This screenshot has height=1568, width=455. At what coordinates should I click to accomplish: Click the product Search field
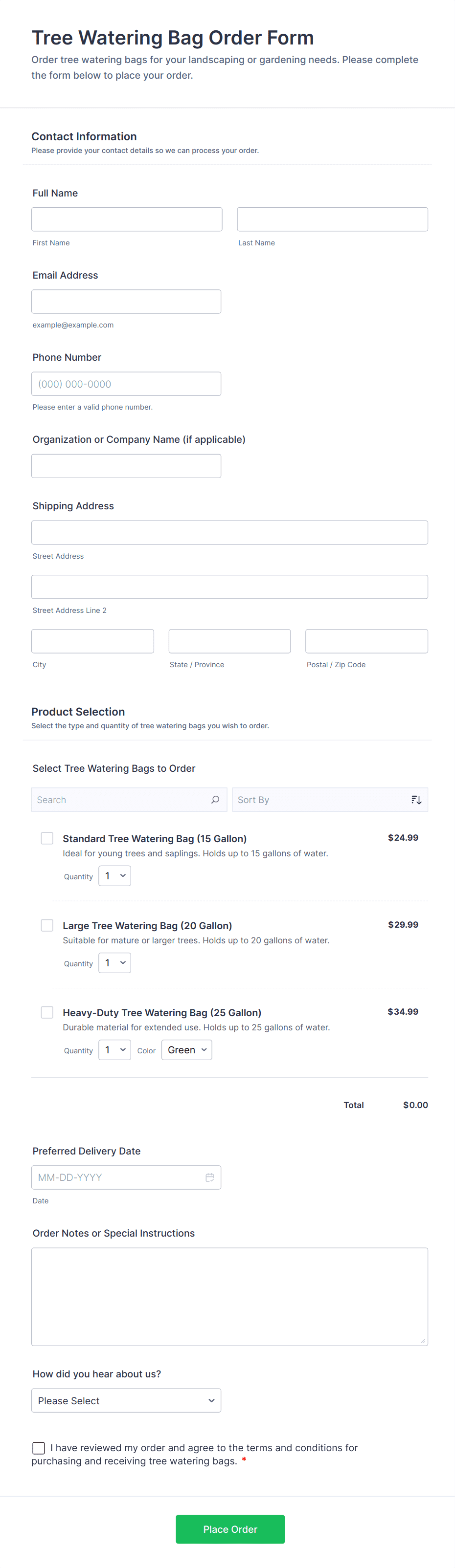pos(122,799)
